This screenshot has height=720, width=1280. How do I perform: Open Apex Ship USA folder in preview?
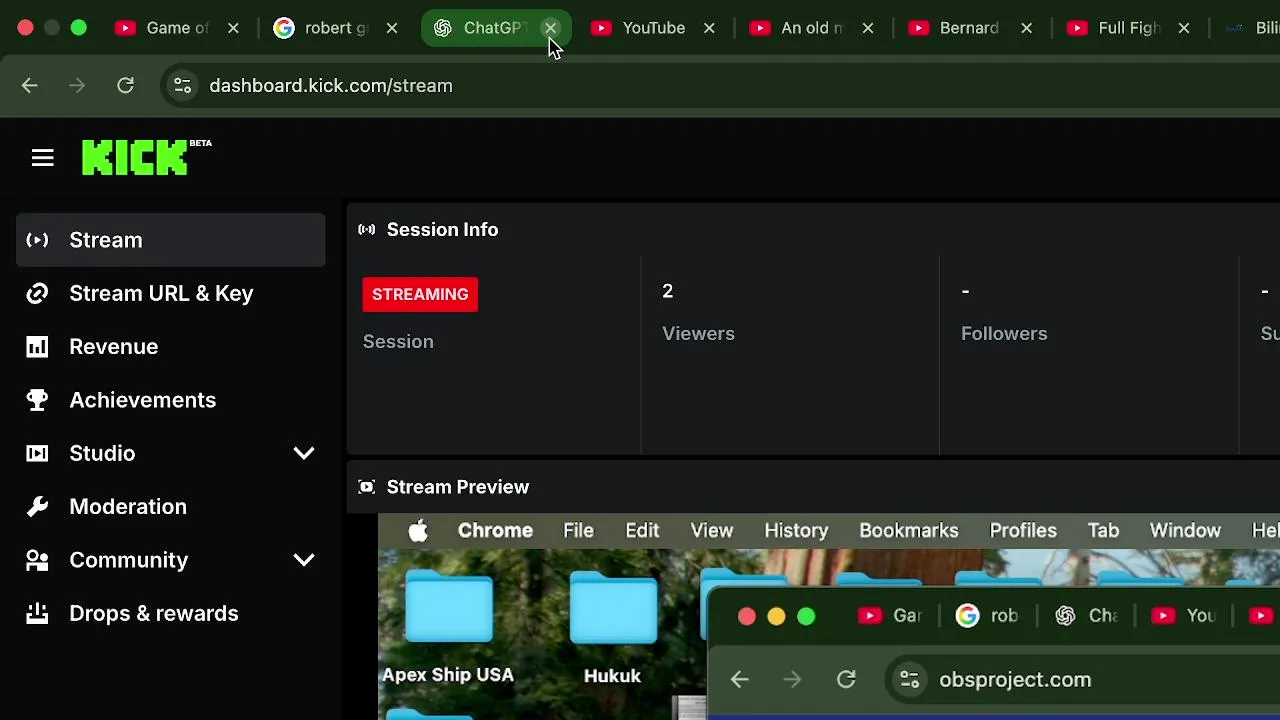[x=448, y=628]
